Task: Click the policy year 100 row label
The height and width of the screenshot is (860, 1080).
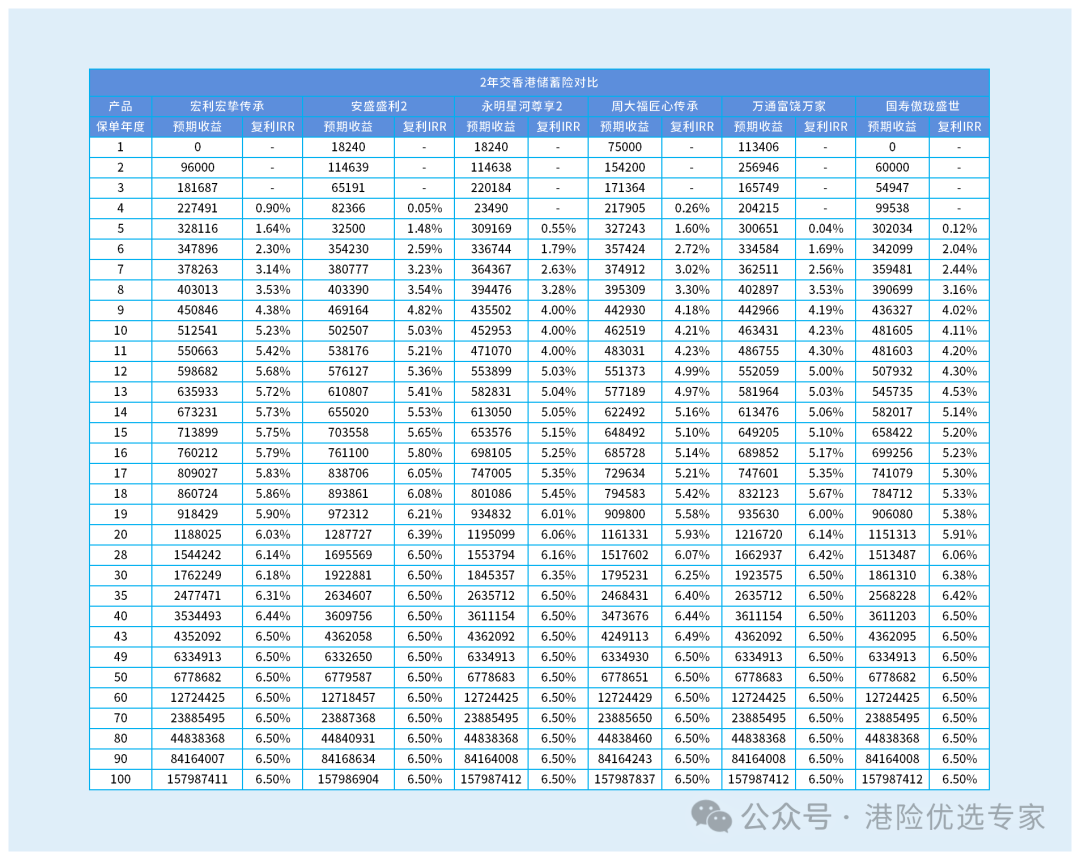Action: (x=121, y=779)
